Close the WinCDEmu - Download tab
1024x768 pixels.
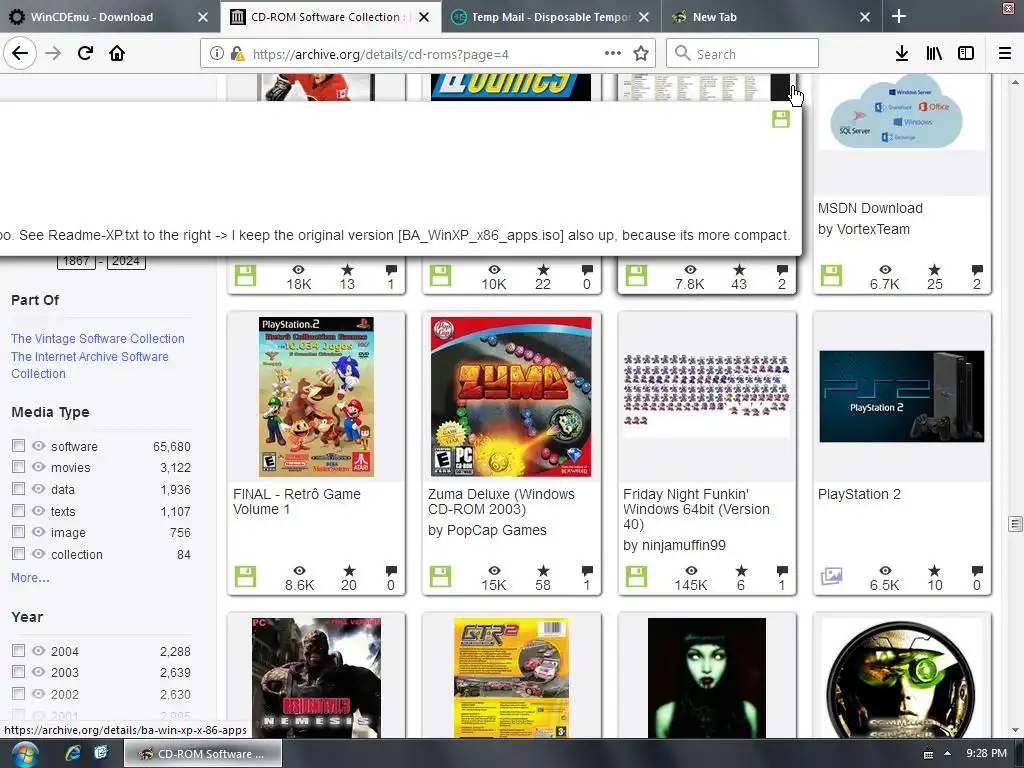point(203,17)
